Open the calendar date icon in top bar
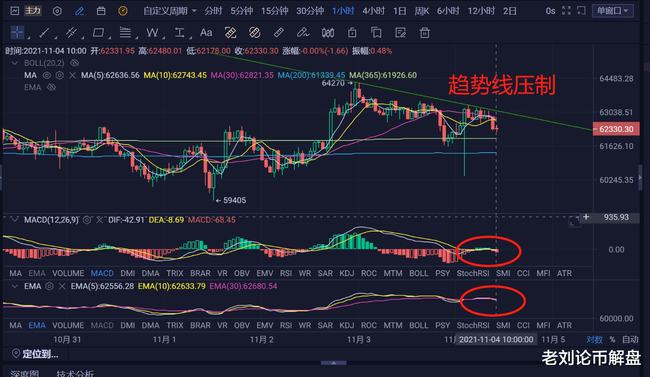 pyautogui.click(x=101, y=11)
